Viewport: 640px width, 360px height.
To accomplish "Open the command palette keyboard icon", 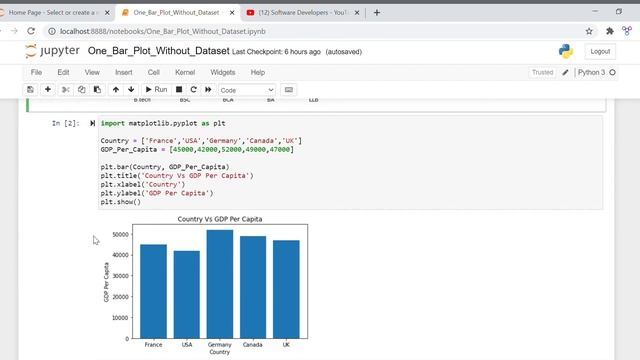I will [289, 89].
